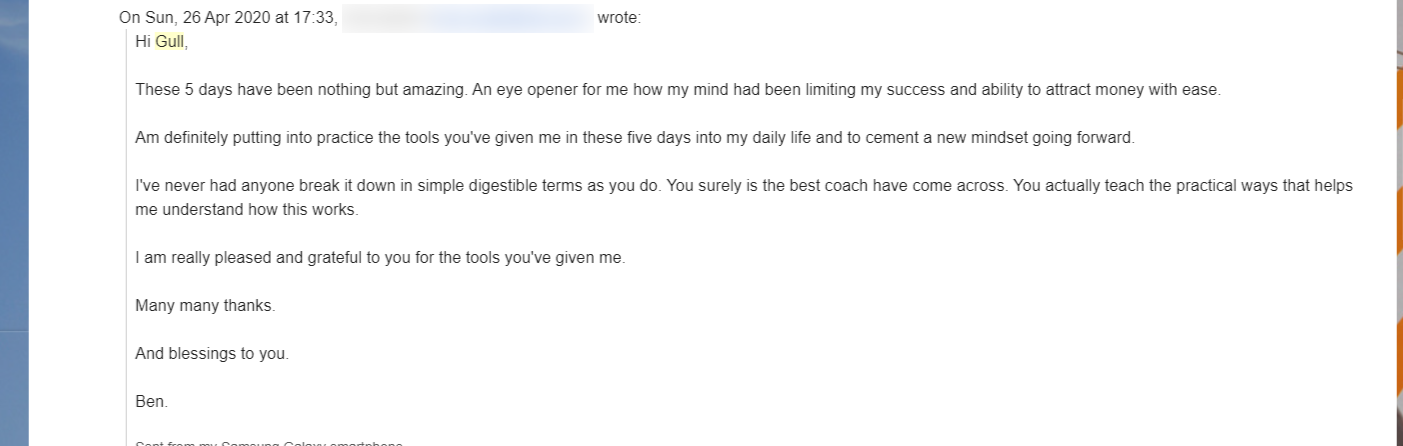Select the "I am really pleased and grateful" line
Image resolution: width=1403 pixels, height=446 pixels.
click(x=380, y=258)
